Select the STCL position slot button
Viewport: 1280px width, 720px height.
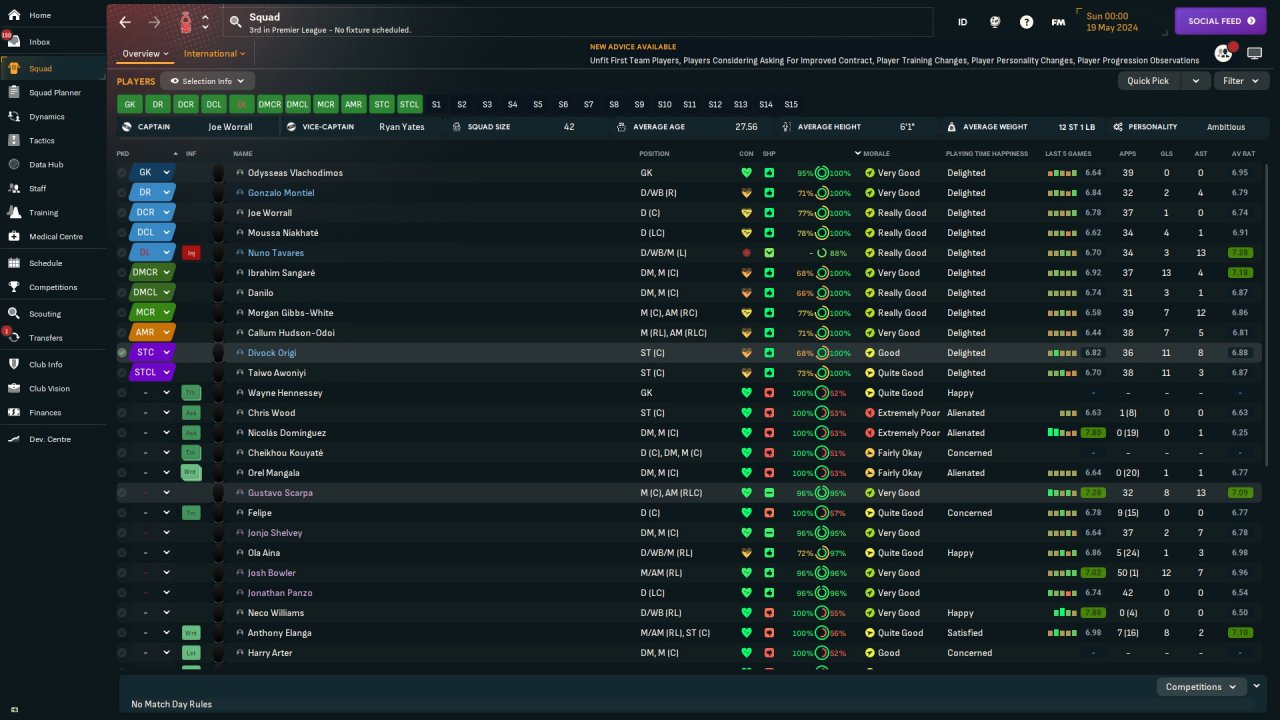pyautogui.click(x=409, y=104)
